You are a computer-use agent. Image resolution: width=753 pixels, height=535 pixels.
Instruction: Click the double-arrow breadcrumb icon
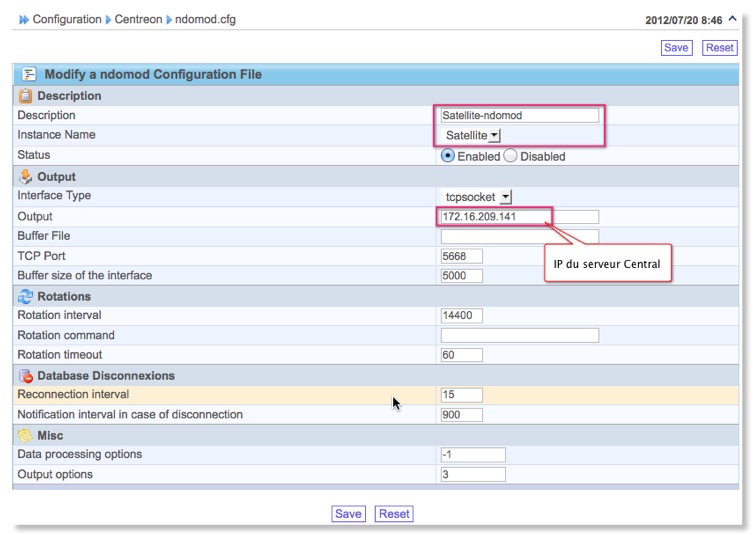[24, 20]
